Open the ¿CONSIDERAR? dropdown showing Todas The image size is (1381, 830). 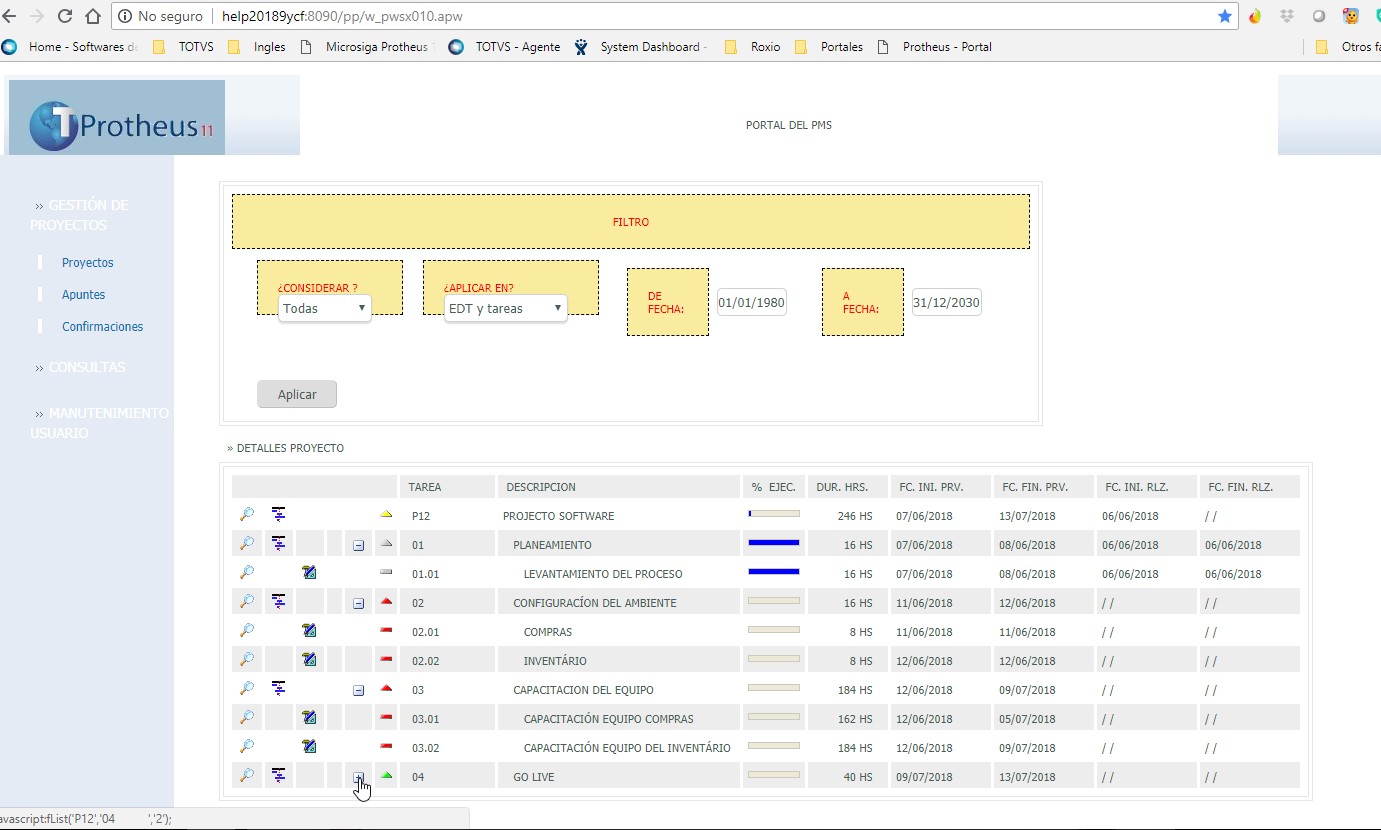325,308
